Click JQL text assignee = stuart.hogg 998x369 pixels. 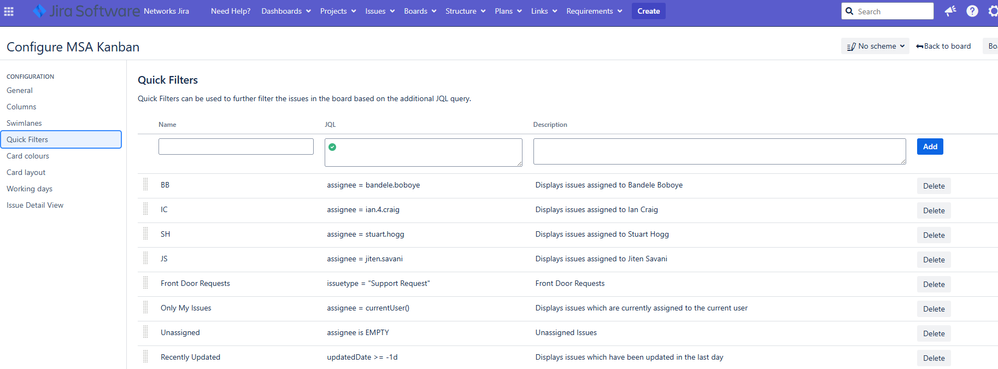click(365, 234)
